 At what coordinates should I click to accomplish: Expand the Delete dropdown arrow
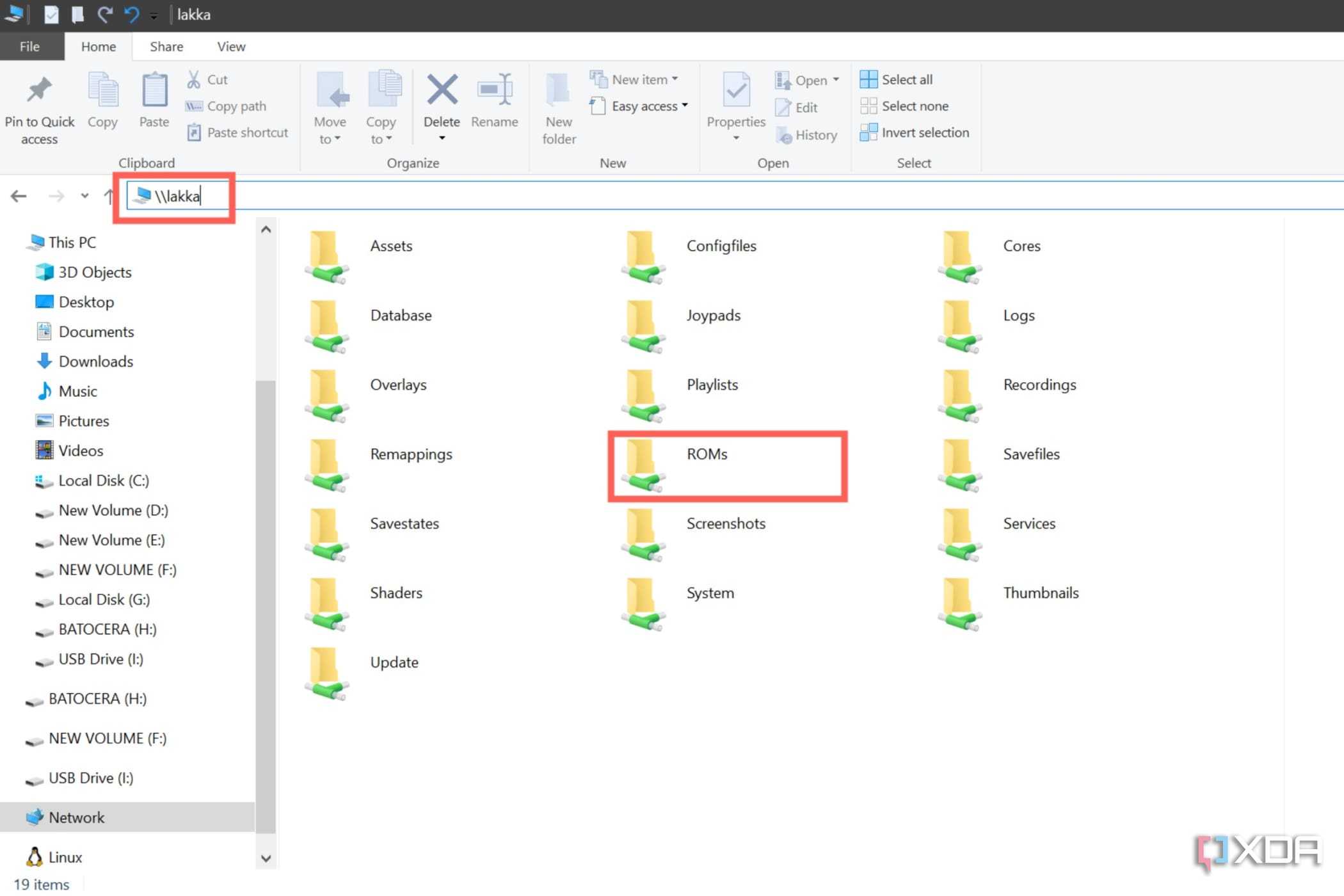pyautogui.click(x=442, y=138)
